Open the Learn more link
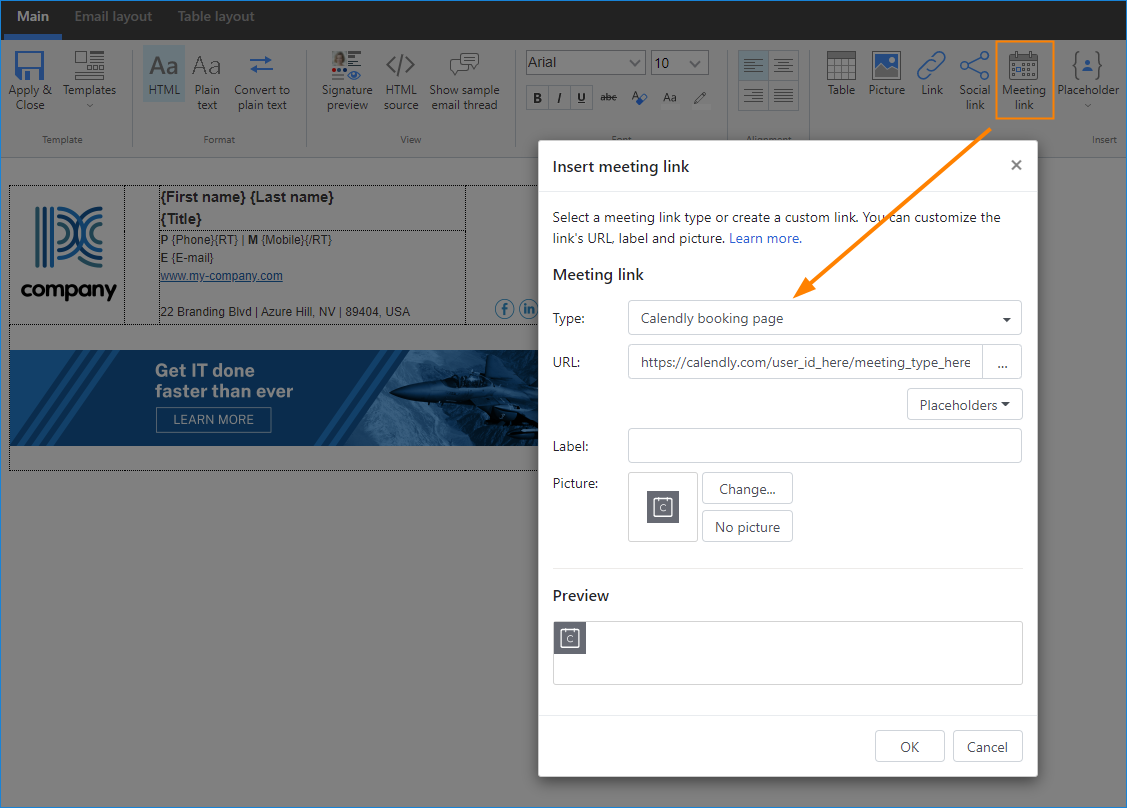This screenshot has height=808, width=1127. click(x=765, y=239)
